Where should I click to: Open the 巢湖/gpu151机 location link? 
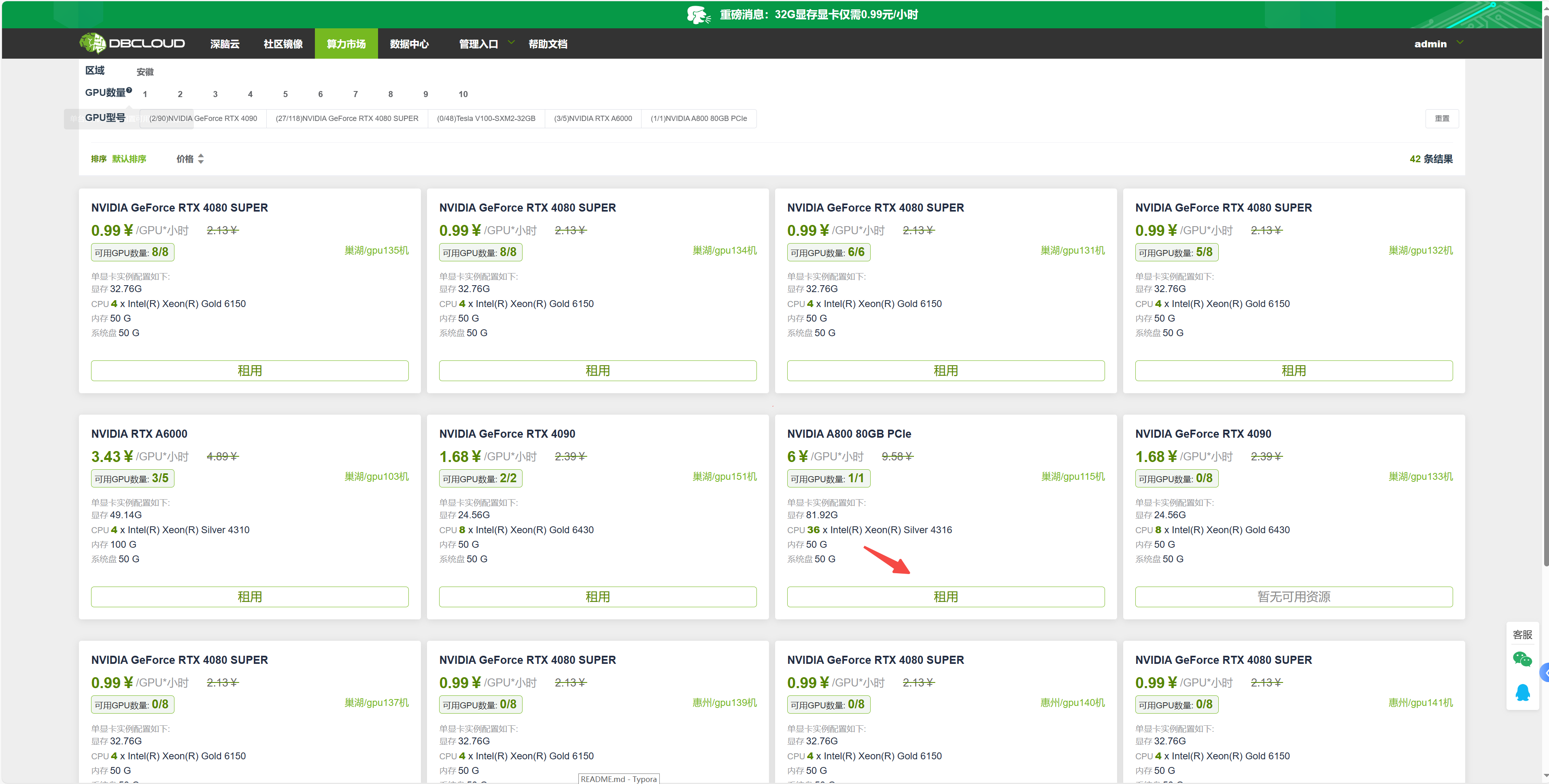point(725,476)
